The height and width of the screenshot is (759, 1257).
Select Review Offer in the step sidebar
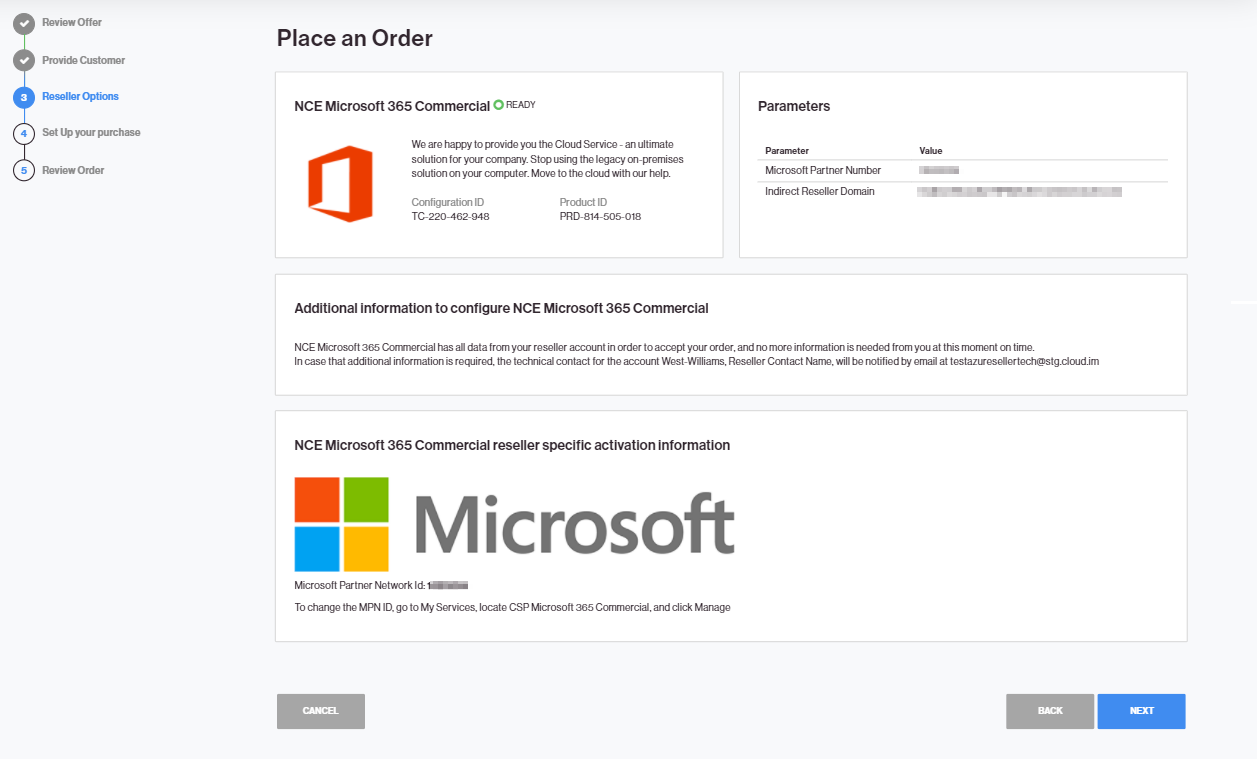pos(70,22)
